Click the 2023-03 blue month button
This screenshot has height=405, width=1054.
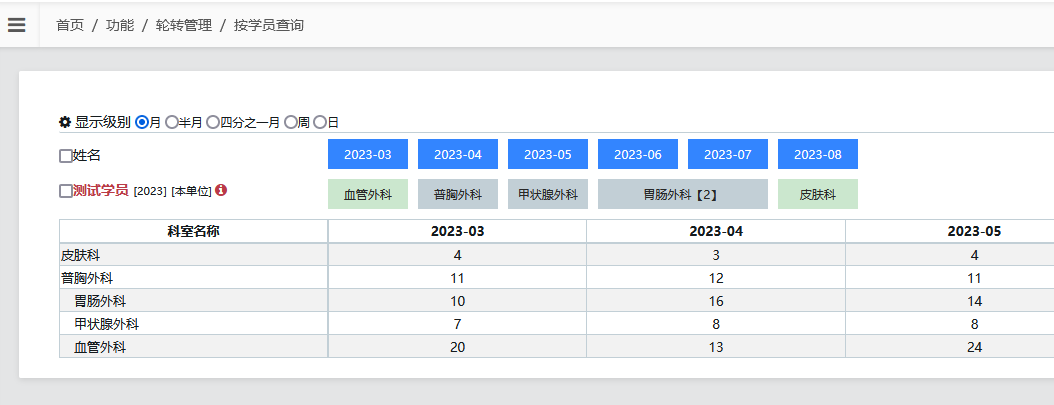368,154
